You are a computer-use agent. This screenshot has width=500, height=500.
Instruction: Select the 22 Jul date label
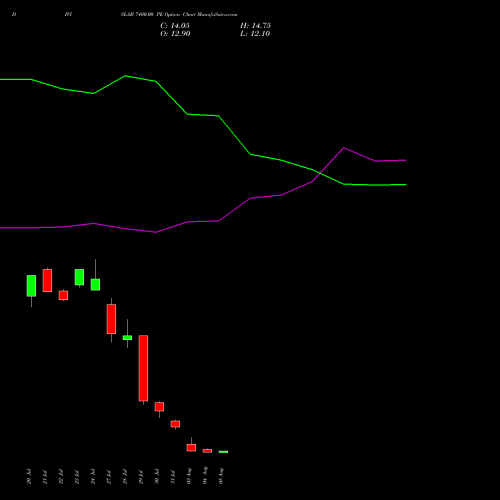[x=61, y=476]
